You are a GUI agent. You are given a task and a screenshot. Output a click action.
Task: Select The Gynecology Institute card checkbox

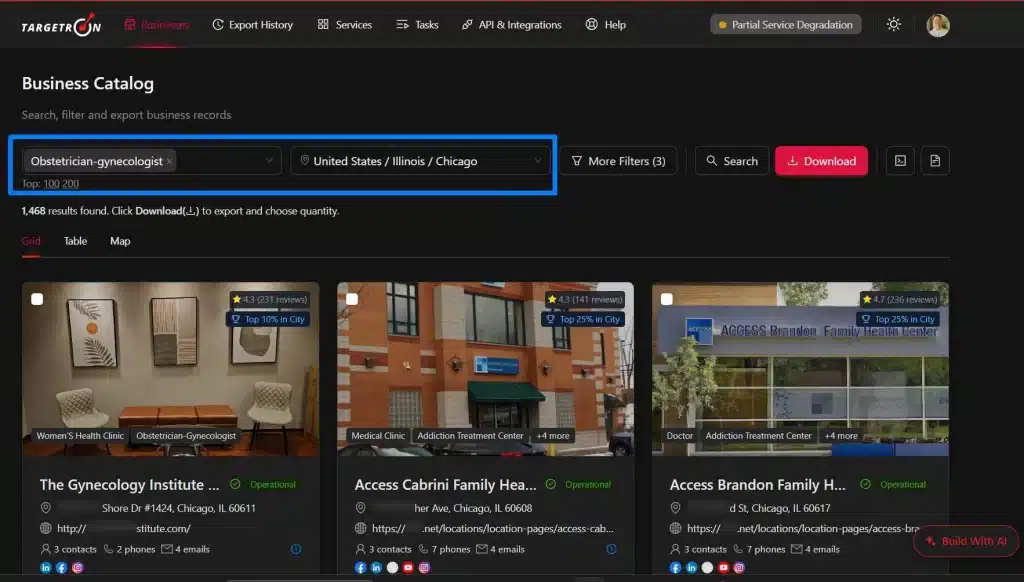pyautogui.click(x=37, y=299)
